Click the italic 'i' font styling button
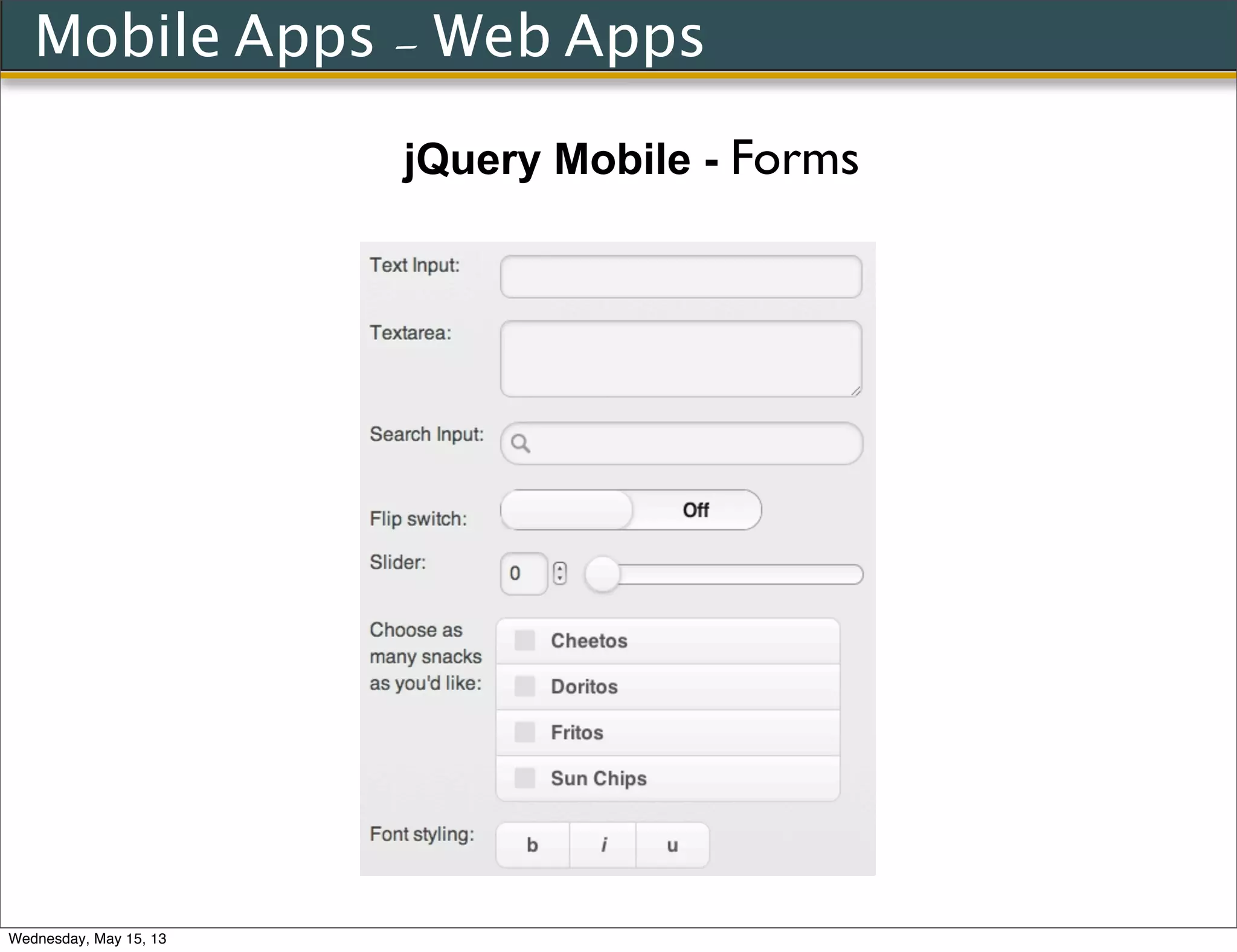This screenshot has height=952, width=1237. pyautogui.click(x=603, y=845)
